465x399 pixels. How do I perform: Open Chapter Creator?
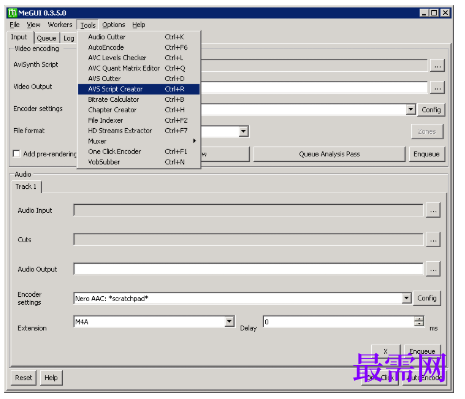pyautogui.click(x=139, y=110)
